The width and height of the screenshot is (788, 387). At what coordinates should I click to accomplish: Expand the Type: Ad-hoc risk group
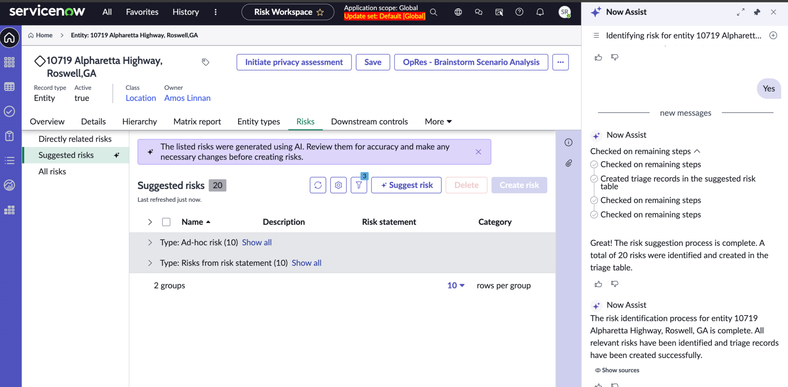tap(149, 242)
